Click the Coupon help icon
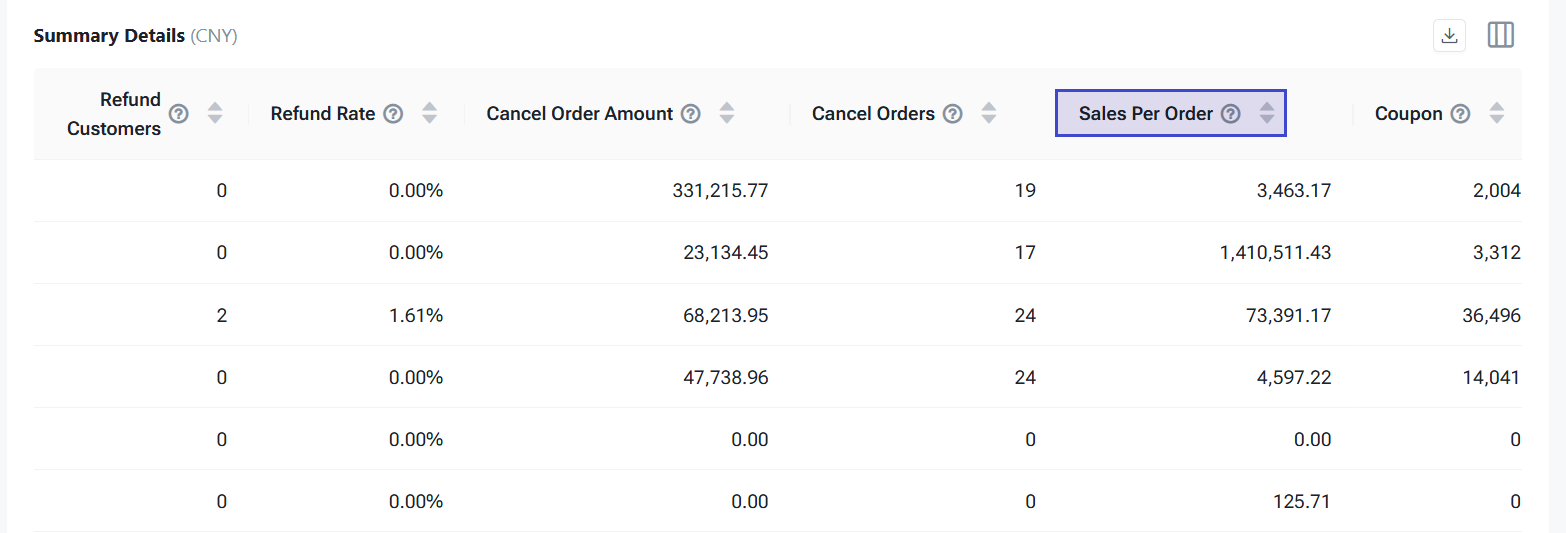Viewport: 1566px width, 533px height. coord(1461,114)
